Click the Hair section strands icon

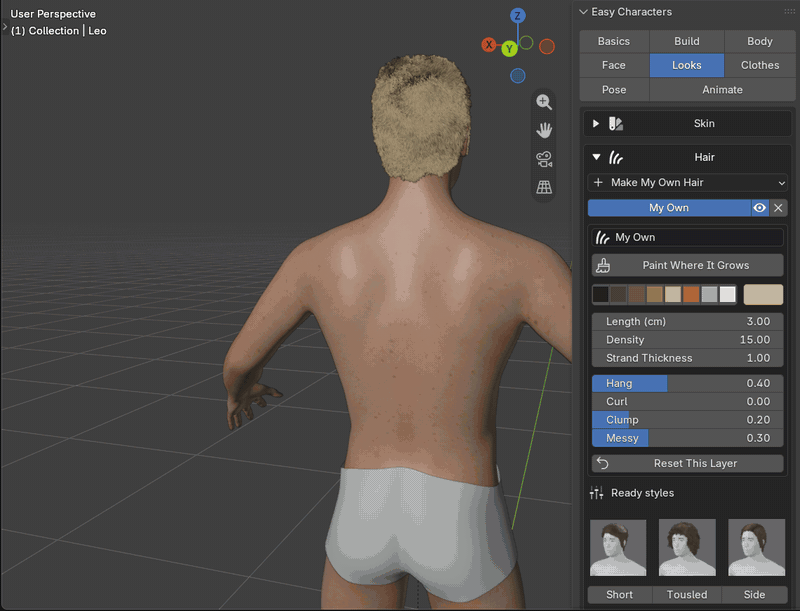coord(616,157)
